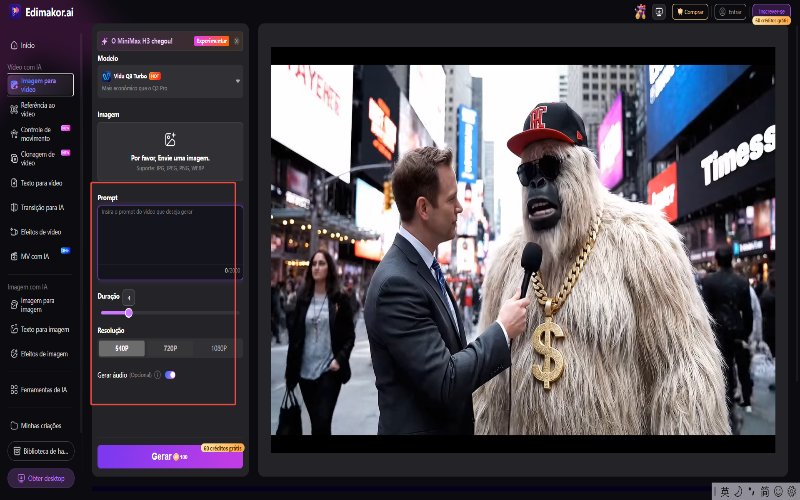This screenshot has width=800, height=500.
Task: Click the 英 input method icon
Action: [724, 492]
